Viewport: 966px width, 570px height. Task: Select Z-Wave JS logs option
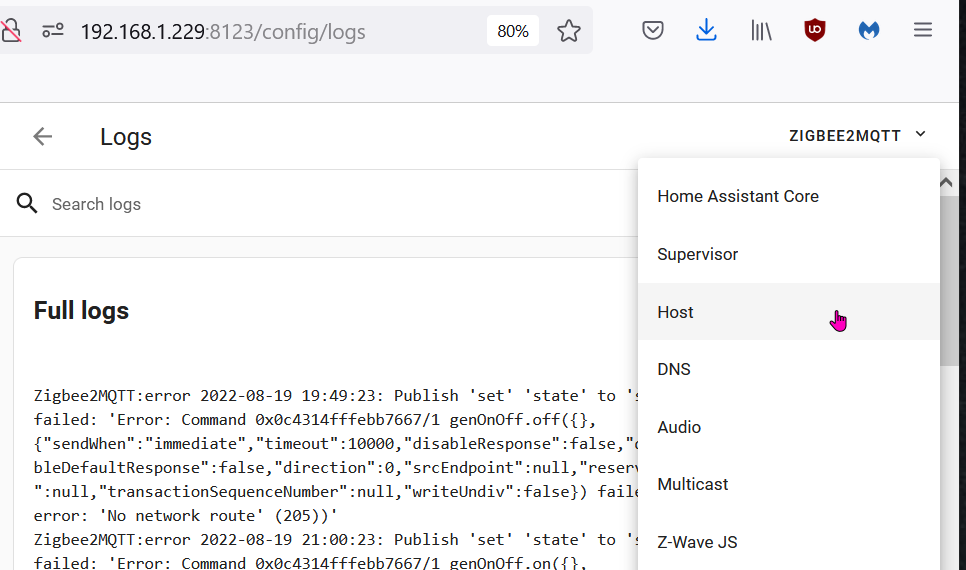(x=697, y=542)
